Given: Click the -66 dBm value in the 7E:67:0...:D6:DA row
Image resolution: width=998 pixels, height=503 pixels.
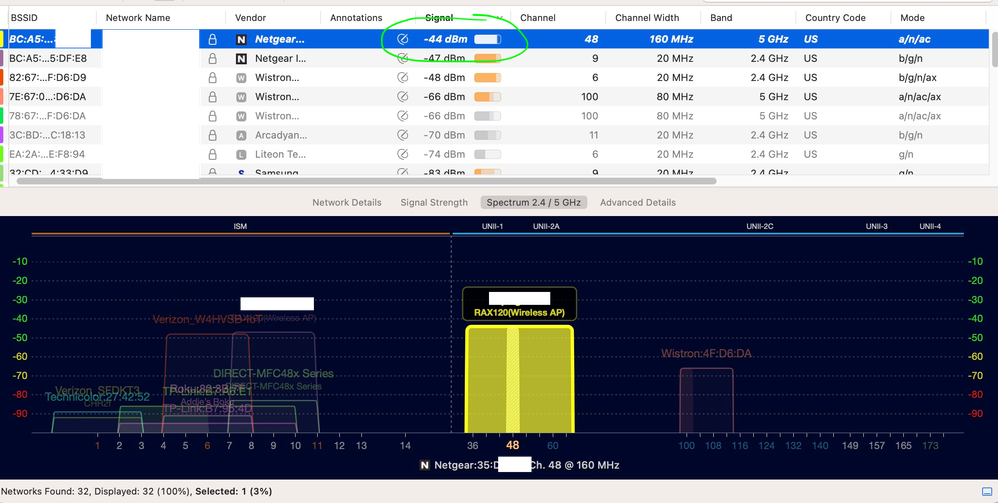Looking at the screenshot, I should (x=444, y=97).
